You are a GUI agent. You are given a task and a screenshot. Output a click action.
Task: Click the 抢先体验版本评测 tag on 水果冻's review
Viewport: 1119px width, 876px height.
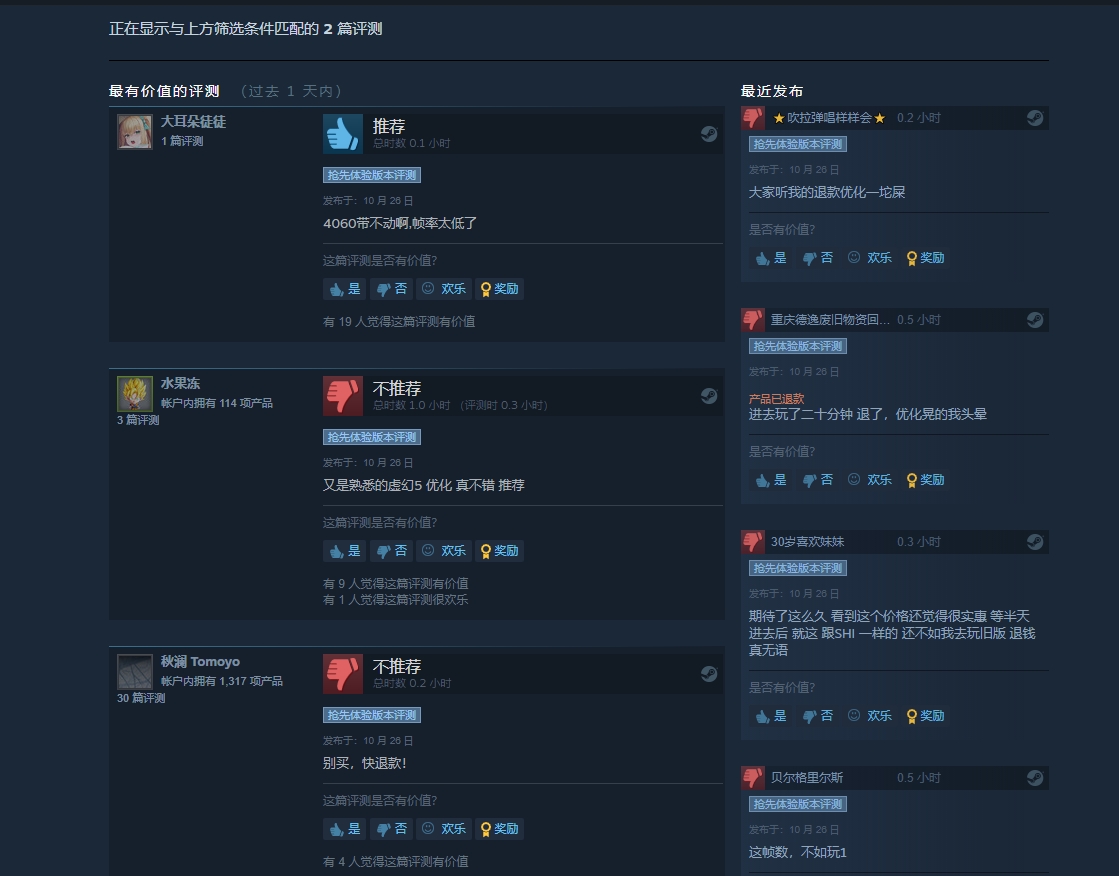point(372,437)
